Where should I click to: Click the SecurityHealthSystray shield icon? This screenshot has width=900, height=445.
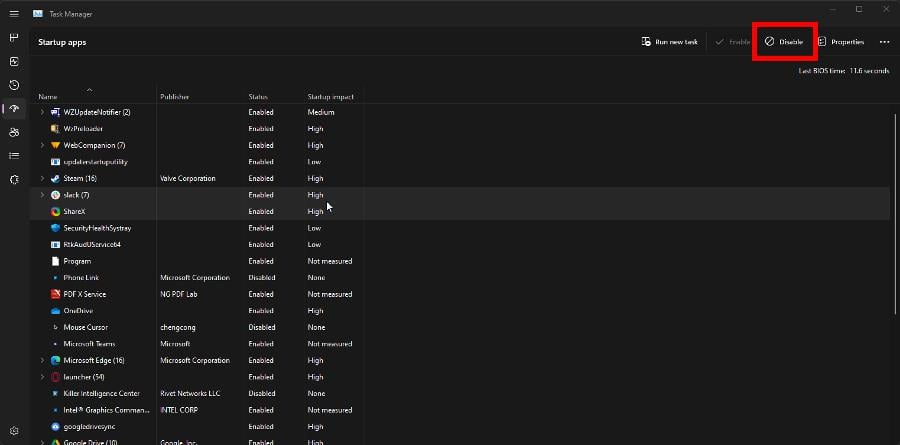[55, 228]
